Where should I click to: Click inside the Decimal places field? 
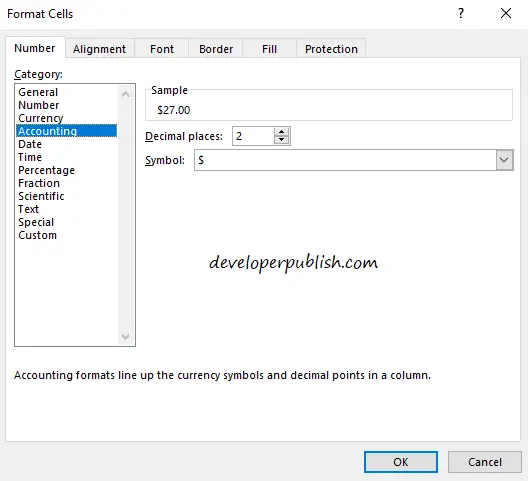point(253,136)
